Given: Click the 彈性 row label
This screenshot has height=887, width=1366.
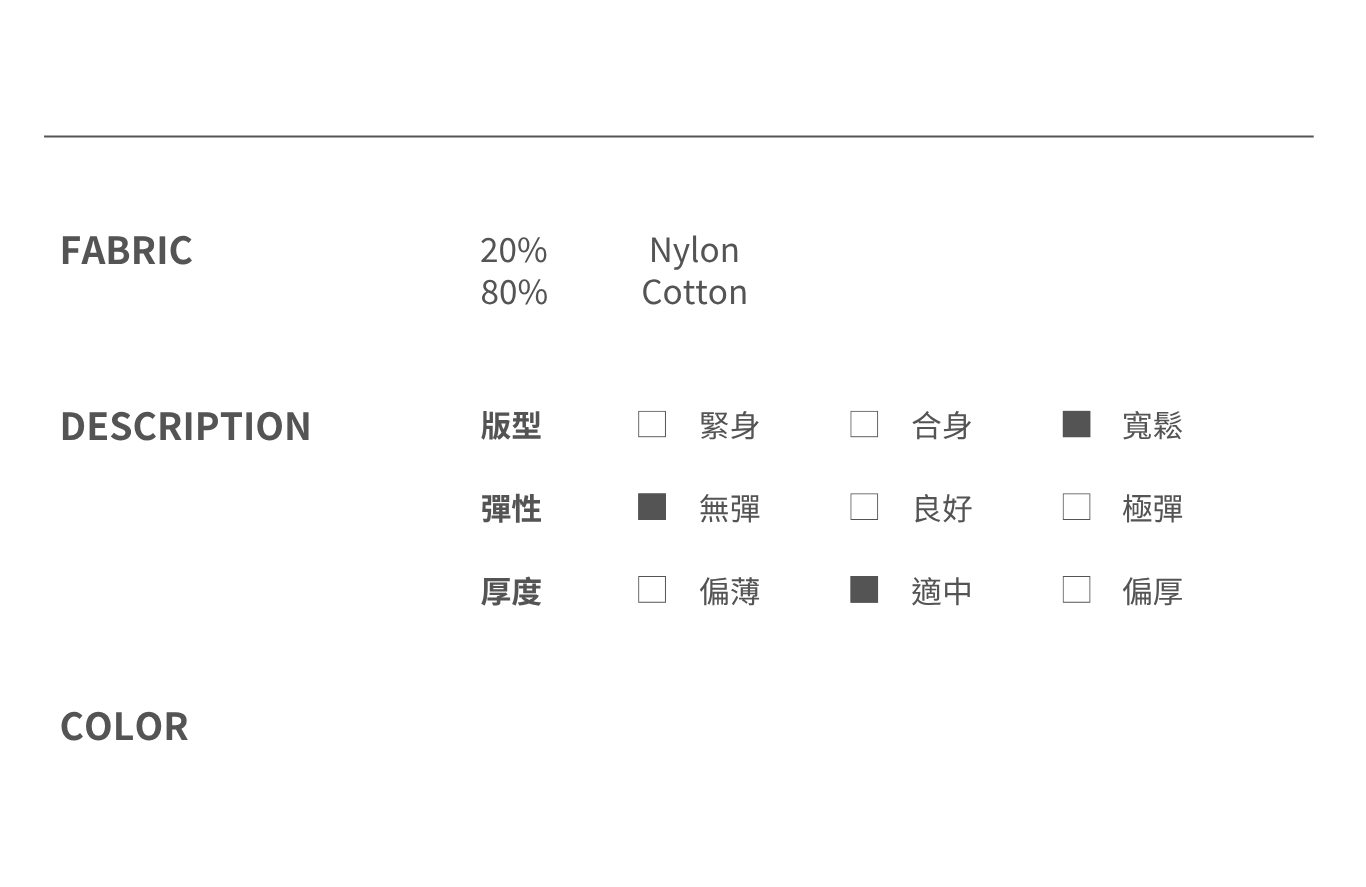Looking at the screenshot, I should 511,509.
